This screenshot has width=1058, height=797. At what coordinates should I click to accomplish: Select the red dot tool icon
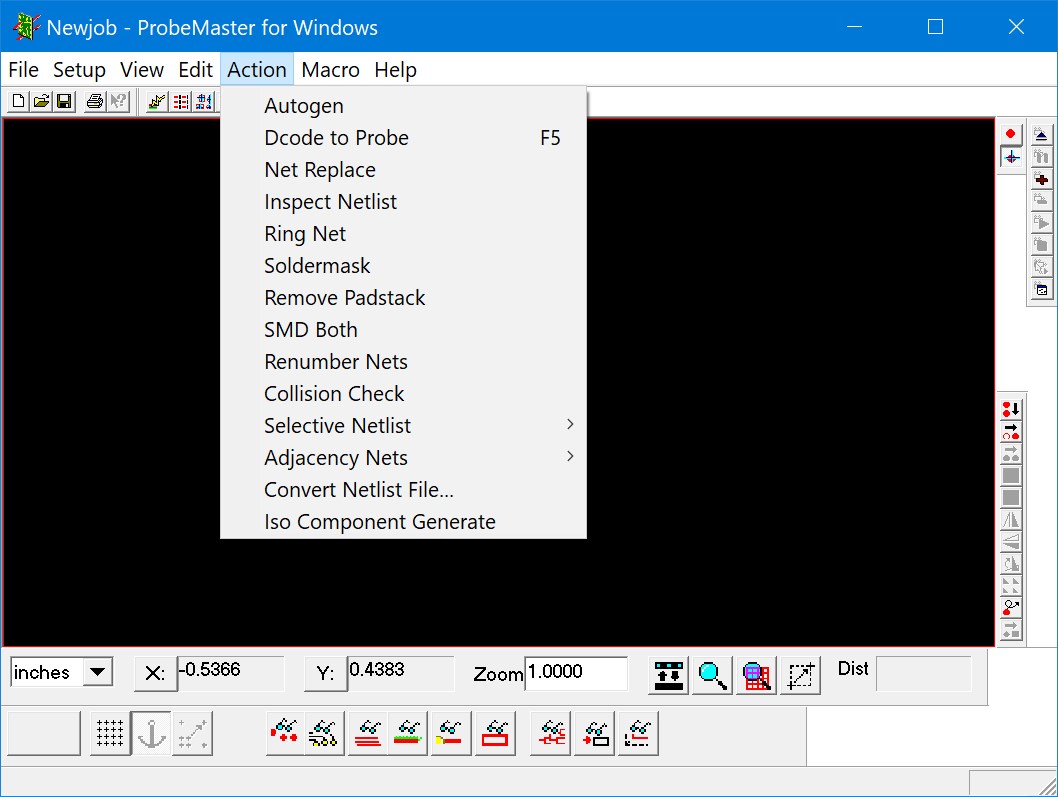(x=1010, y=134)
